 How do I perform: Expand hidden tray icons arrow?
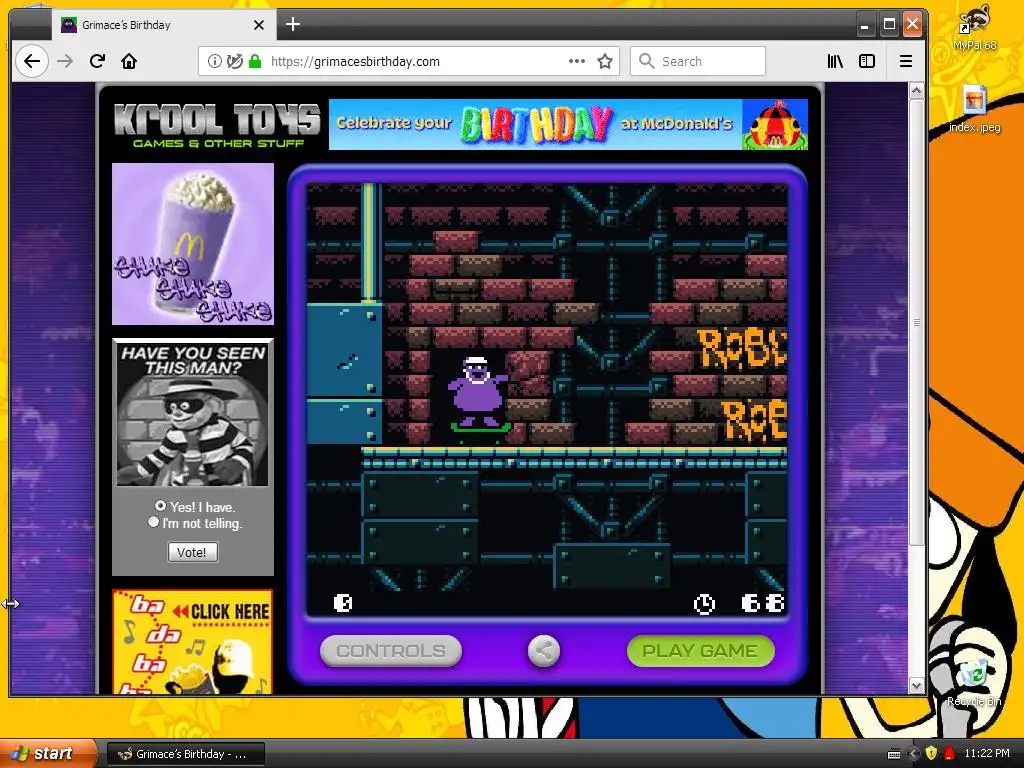pyautogui.click(x=913, y=754)
